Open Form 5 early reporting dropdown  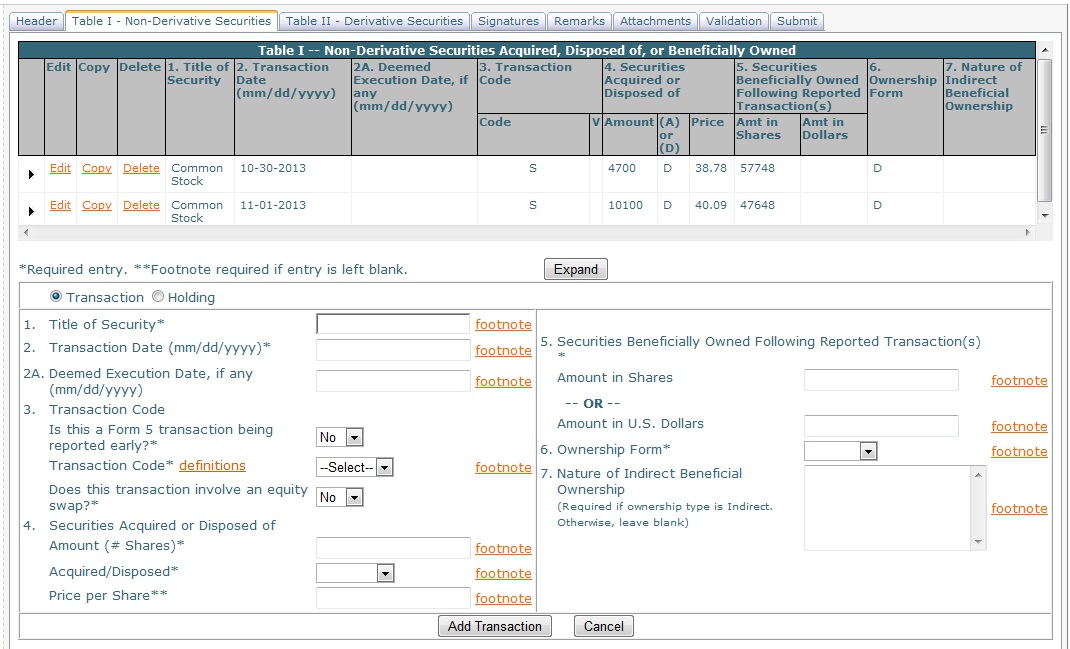pyautogui.click(x=339, y=437)
